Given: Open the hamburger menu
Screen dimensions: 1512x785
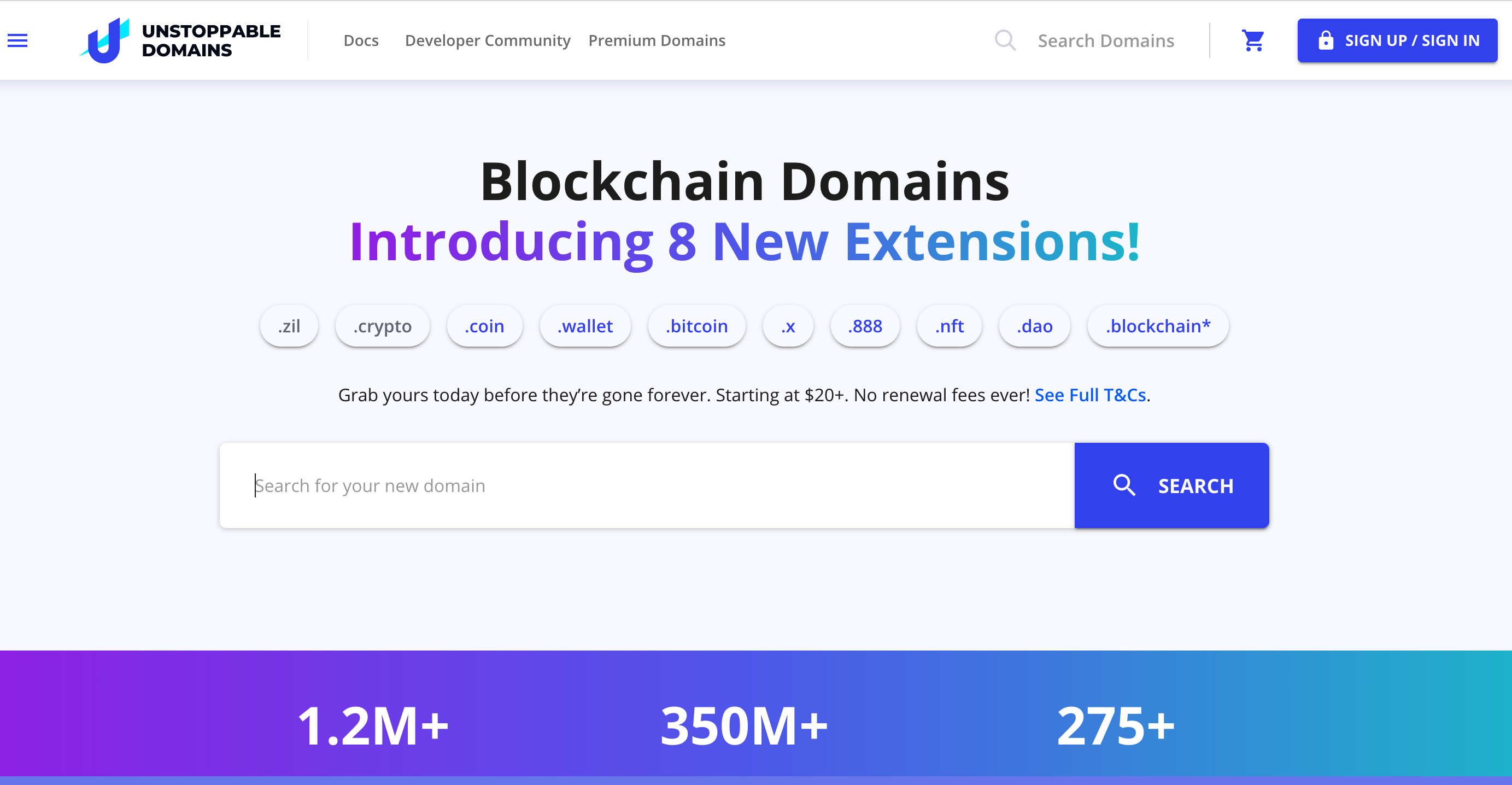Looking at the screenshot, I should (x=17, y=40).
